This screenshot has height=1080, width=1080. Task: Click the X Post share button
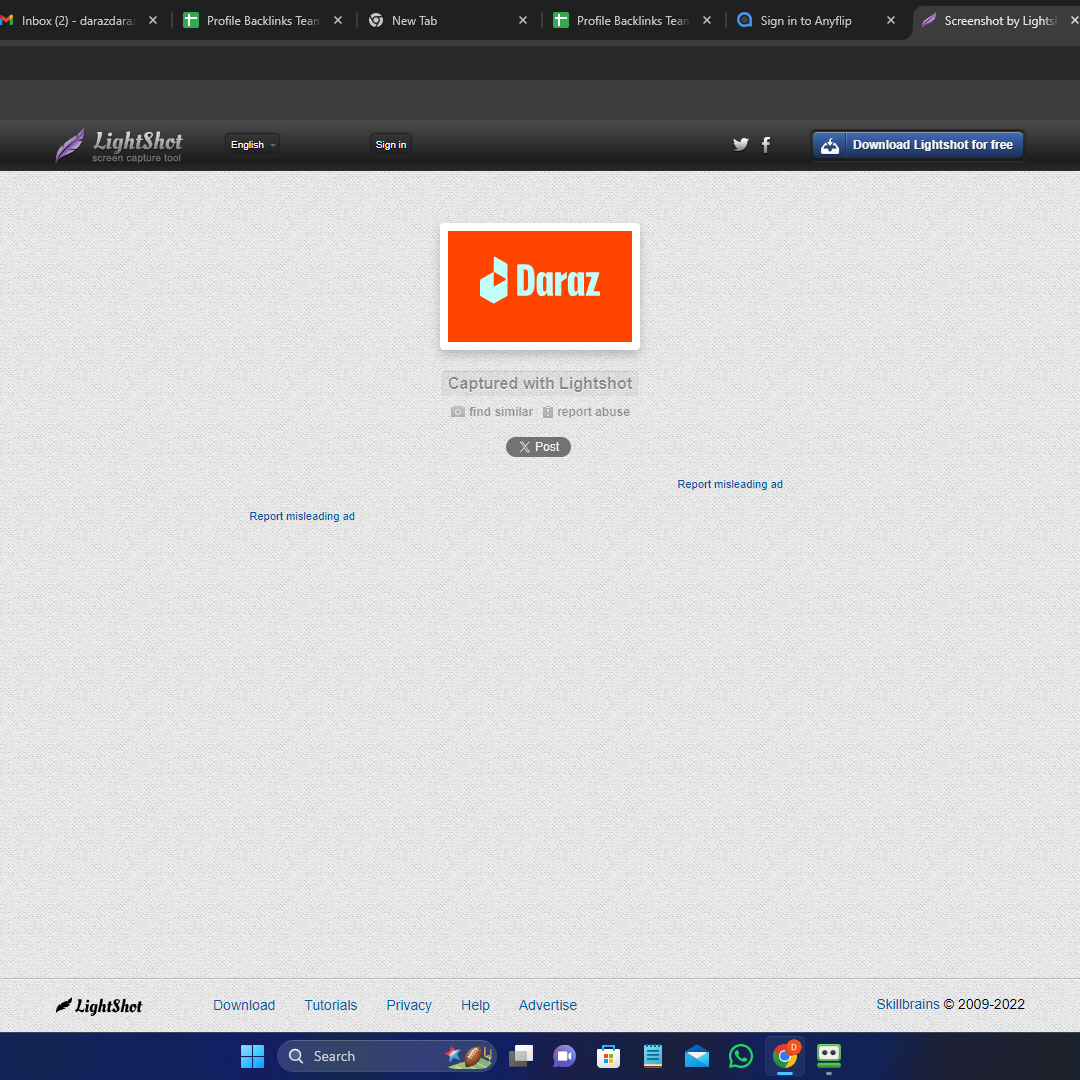tap(538, 447)
